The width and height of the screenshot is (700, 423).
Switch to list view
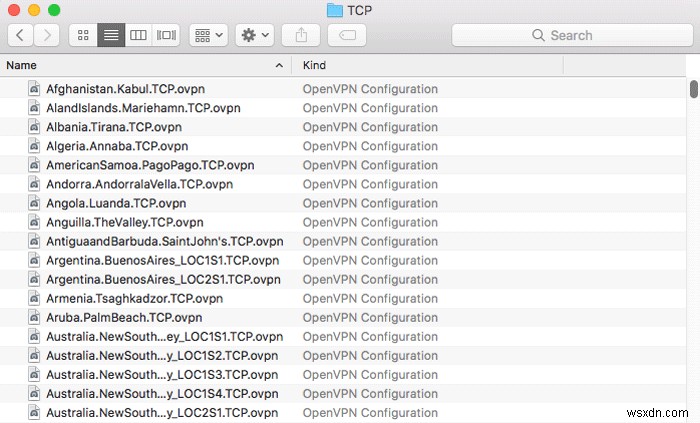pos(111,35)
